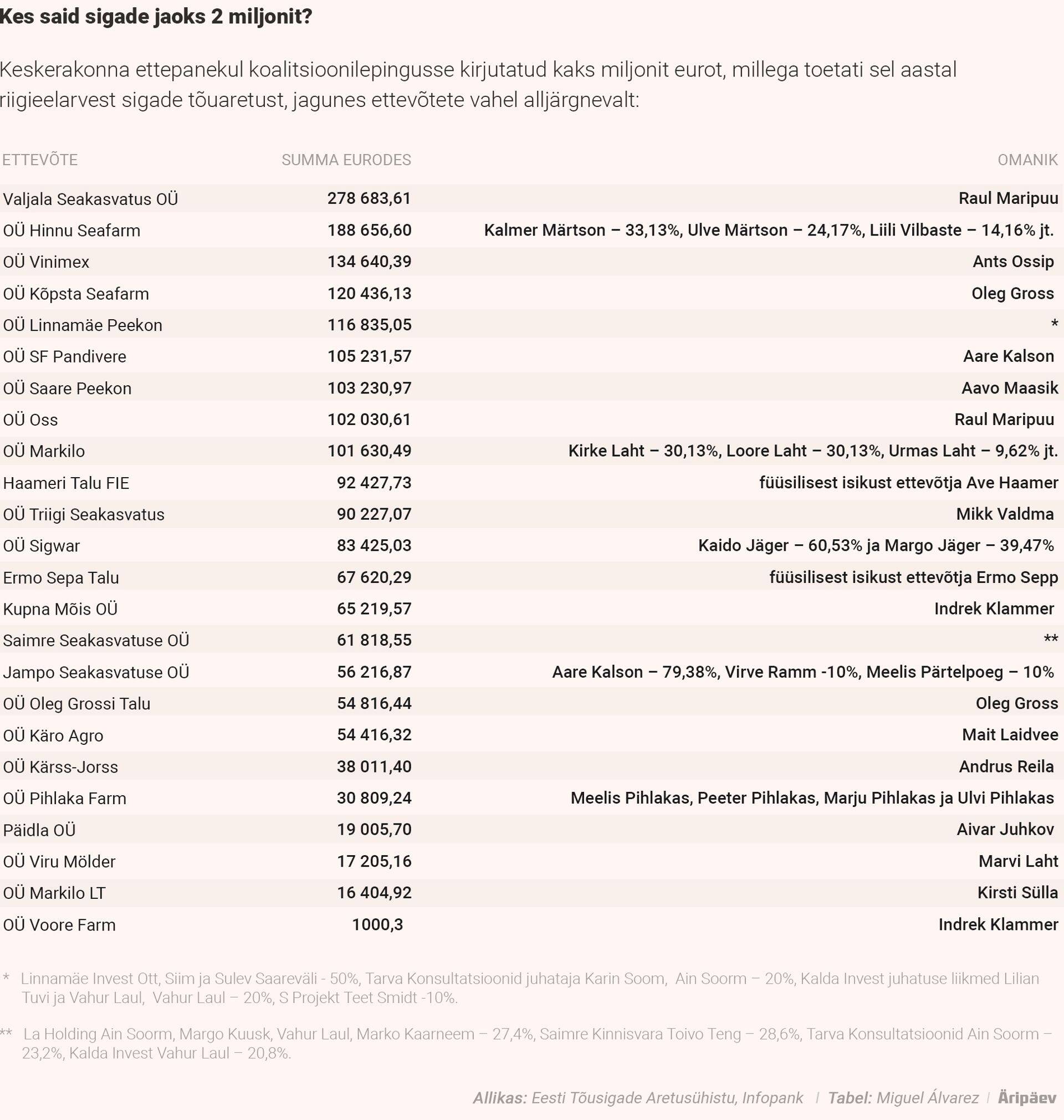Click the ETTEVÕTE column header

pyautogui.click(x=40, y=160)
